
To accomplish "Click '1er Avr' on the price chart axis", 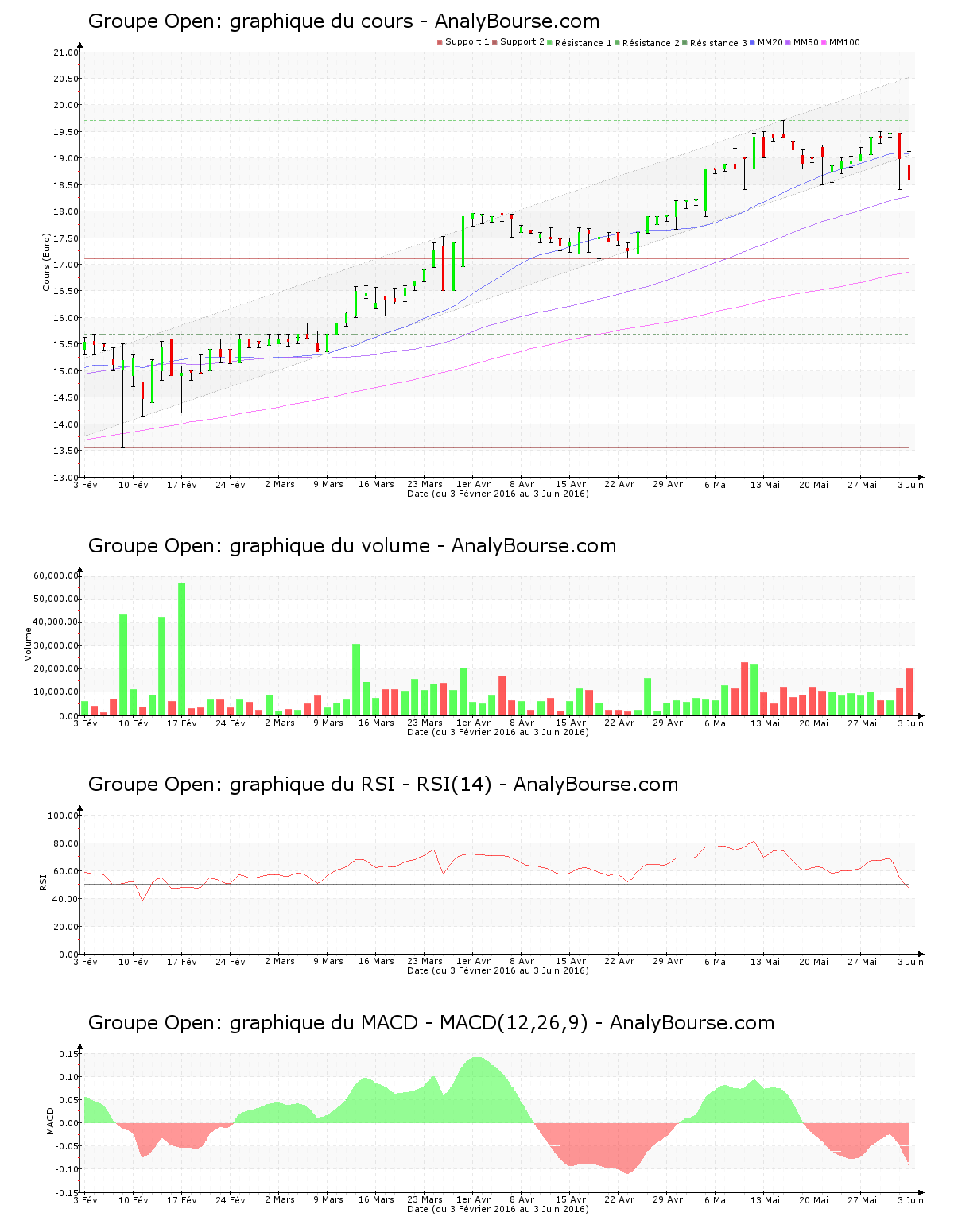I will point(473,484).
